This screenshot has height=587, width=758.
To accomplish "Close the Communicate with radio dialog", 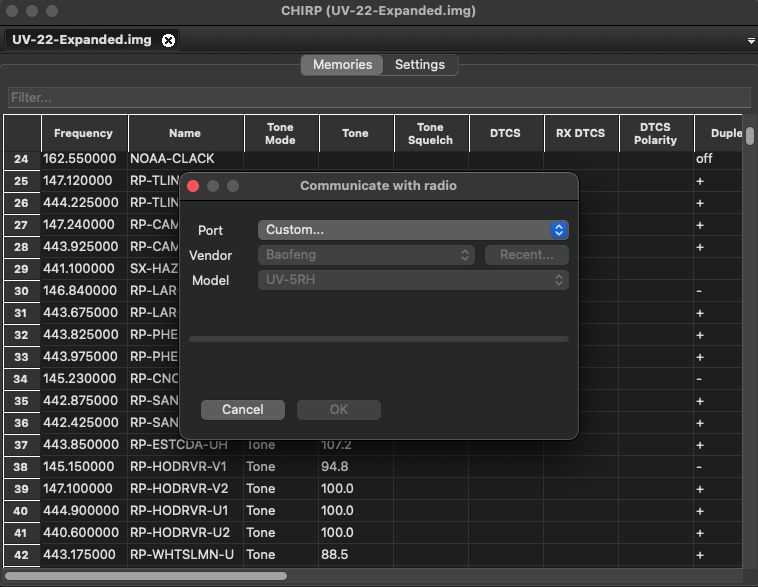I will pos(194,186).
